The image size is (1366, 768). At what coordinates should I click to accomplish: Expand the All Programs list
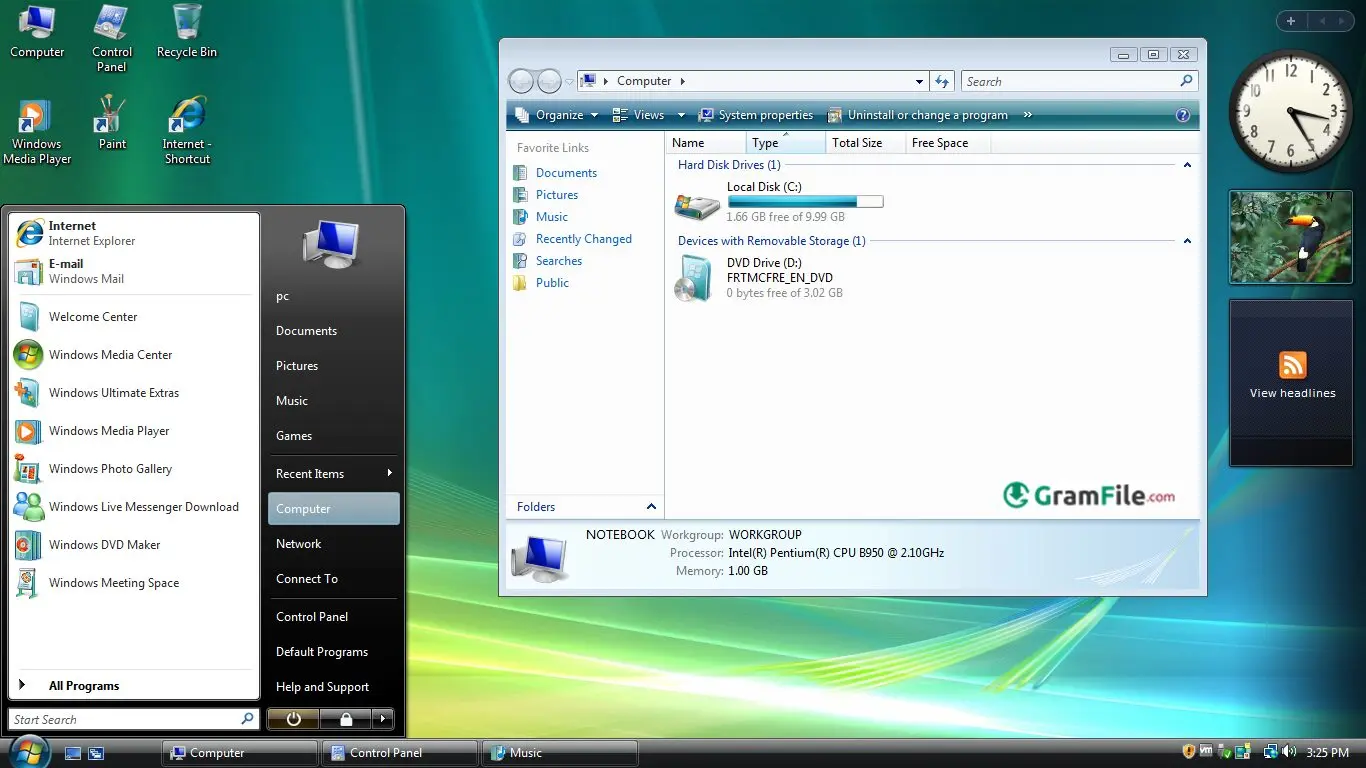[83, 686]
